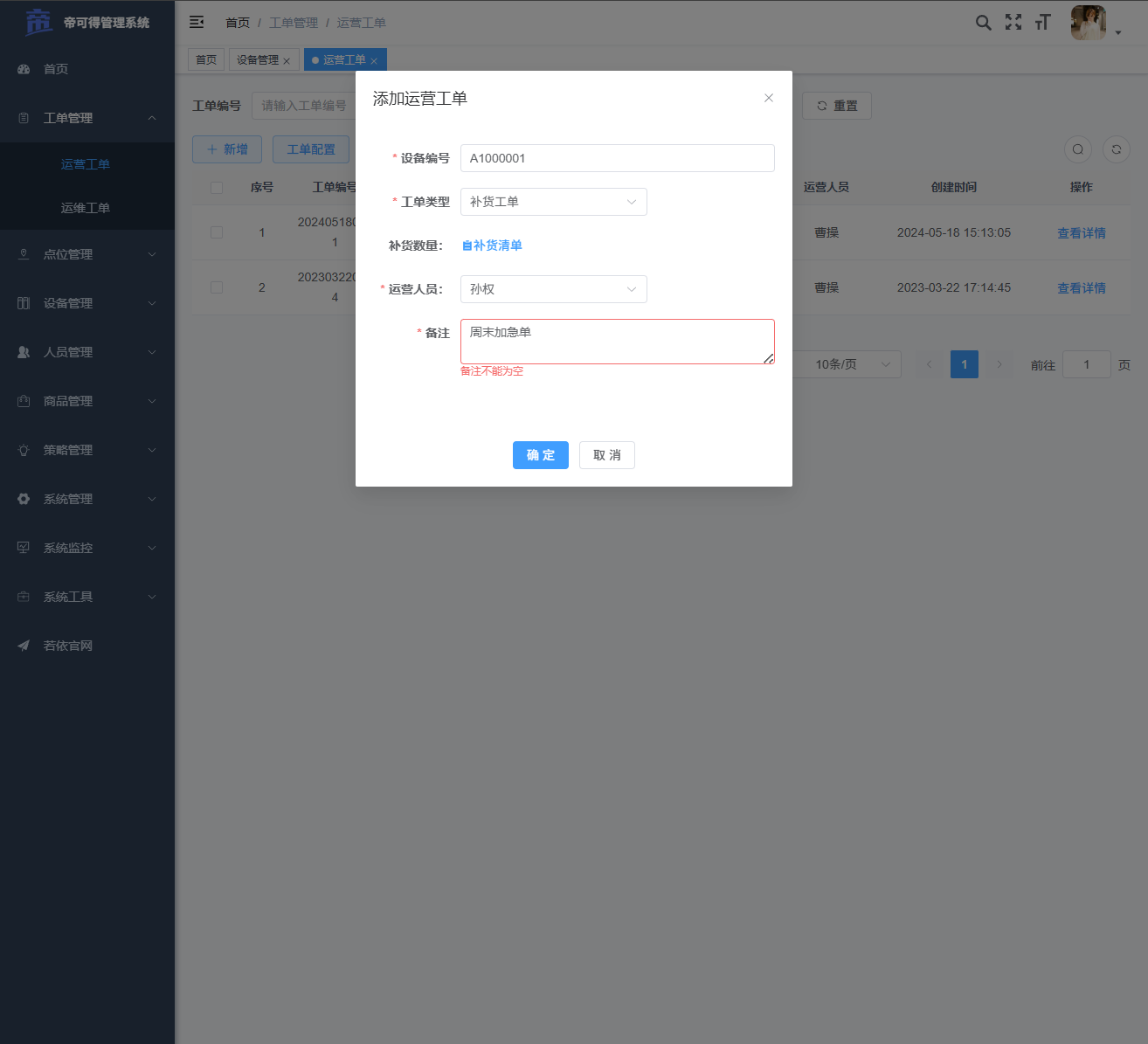The width and height of the screenshot is (1148, 1044).
Task: Click the 系统工具 toolbox icon
Action: point(24,597)
